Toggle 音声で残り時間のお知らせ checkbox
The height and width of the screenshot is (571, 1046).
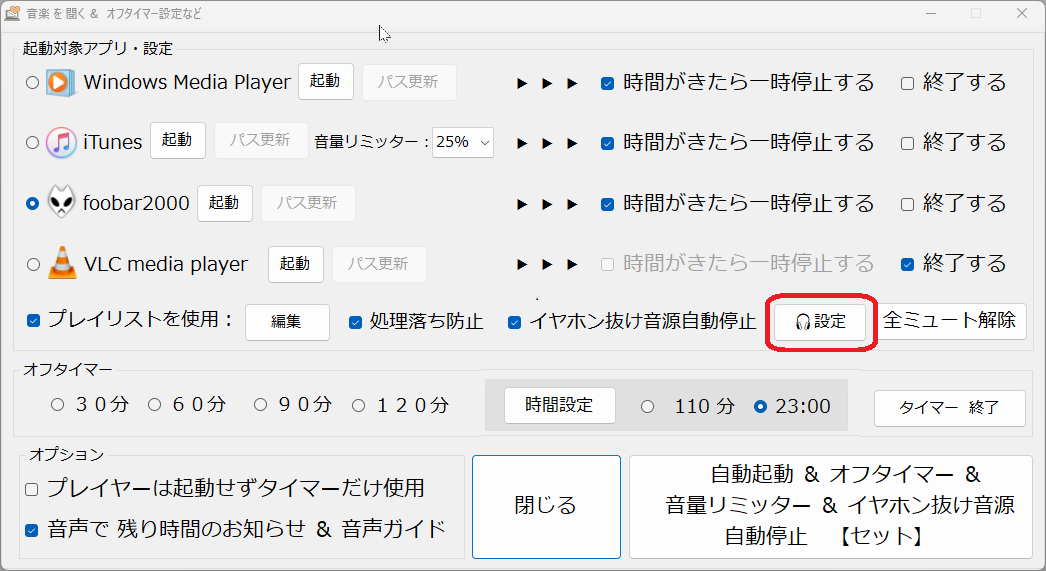coord(31,530)
